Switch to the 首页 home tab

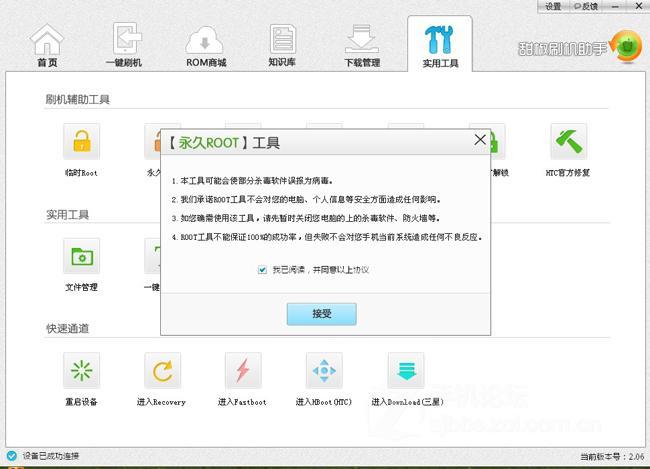pyautogui.click(x=47, y=46)
